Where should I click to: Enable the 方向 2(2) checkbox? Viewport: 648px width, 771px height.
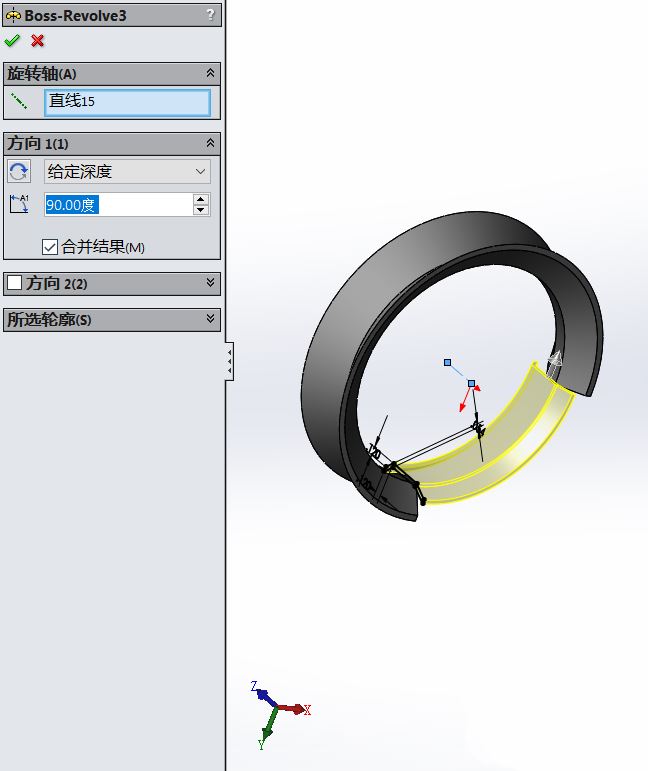tap(14, 283)
